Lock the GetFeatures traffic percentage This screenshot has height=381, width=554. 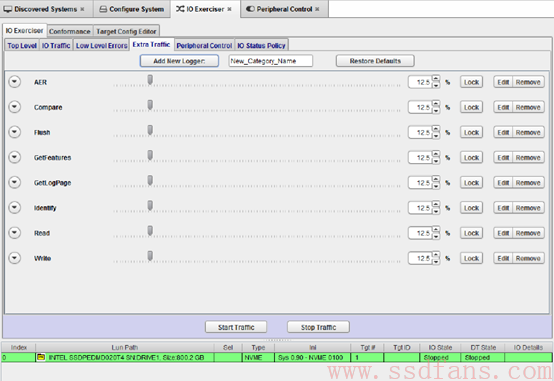(471, 158)
